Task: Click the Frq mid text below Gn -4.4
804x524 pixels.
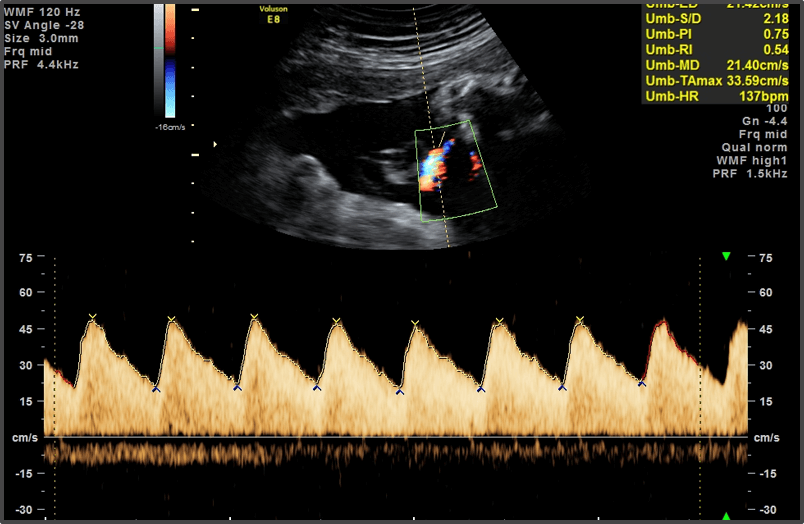Action: pos(762,134)
